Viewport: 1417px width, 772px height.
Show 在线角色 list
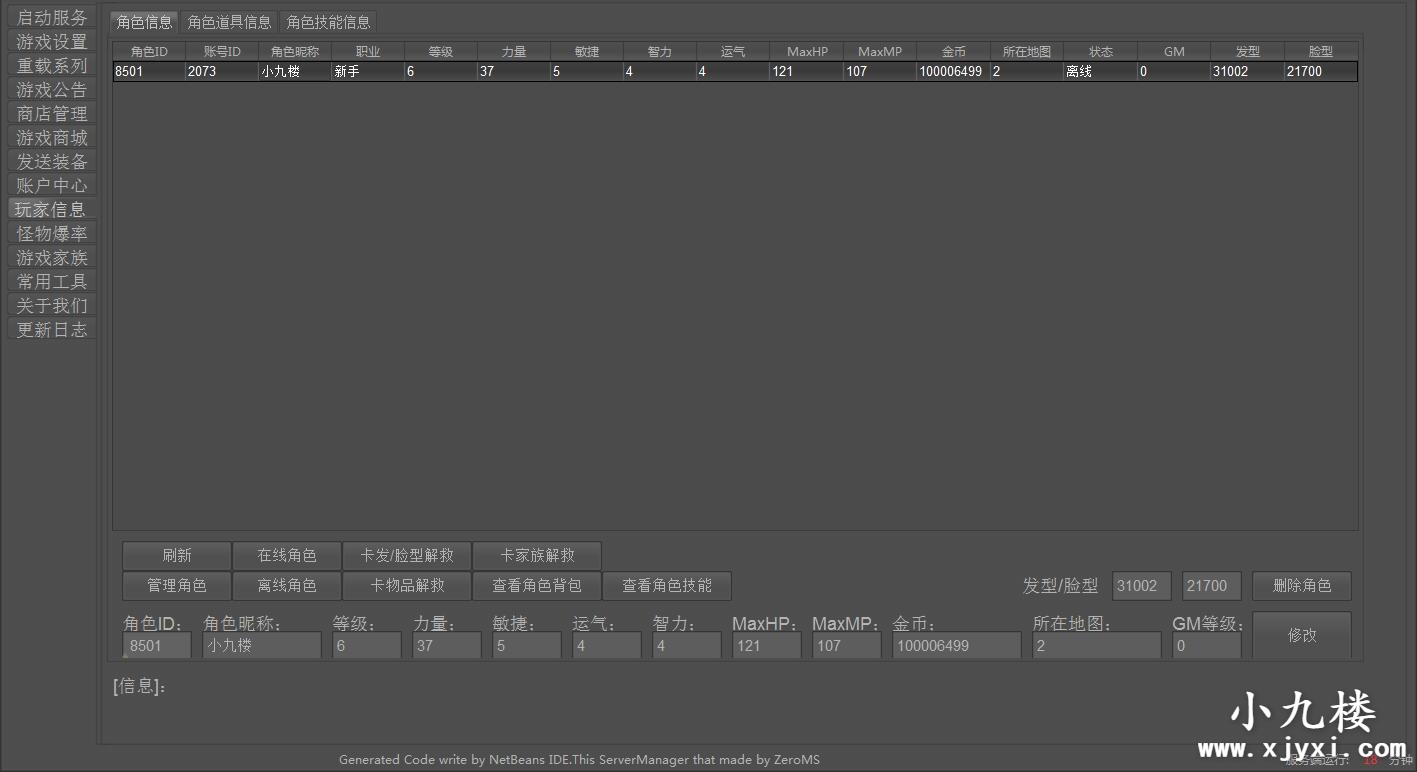(x=287, y=556)
